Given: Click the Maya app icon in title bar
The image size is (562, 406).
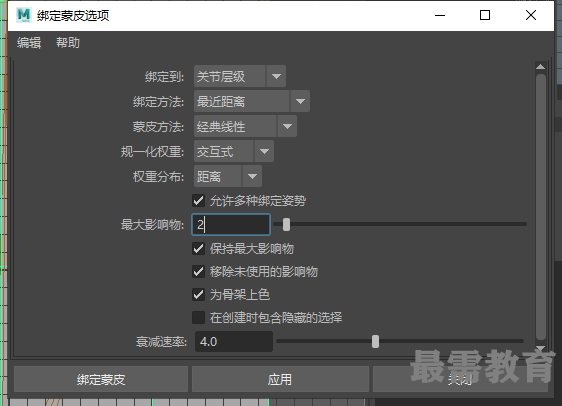Looking at the screenshot, I should [24, 15].
